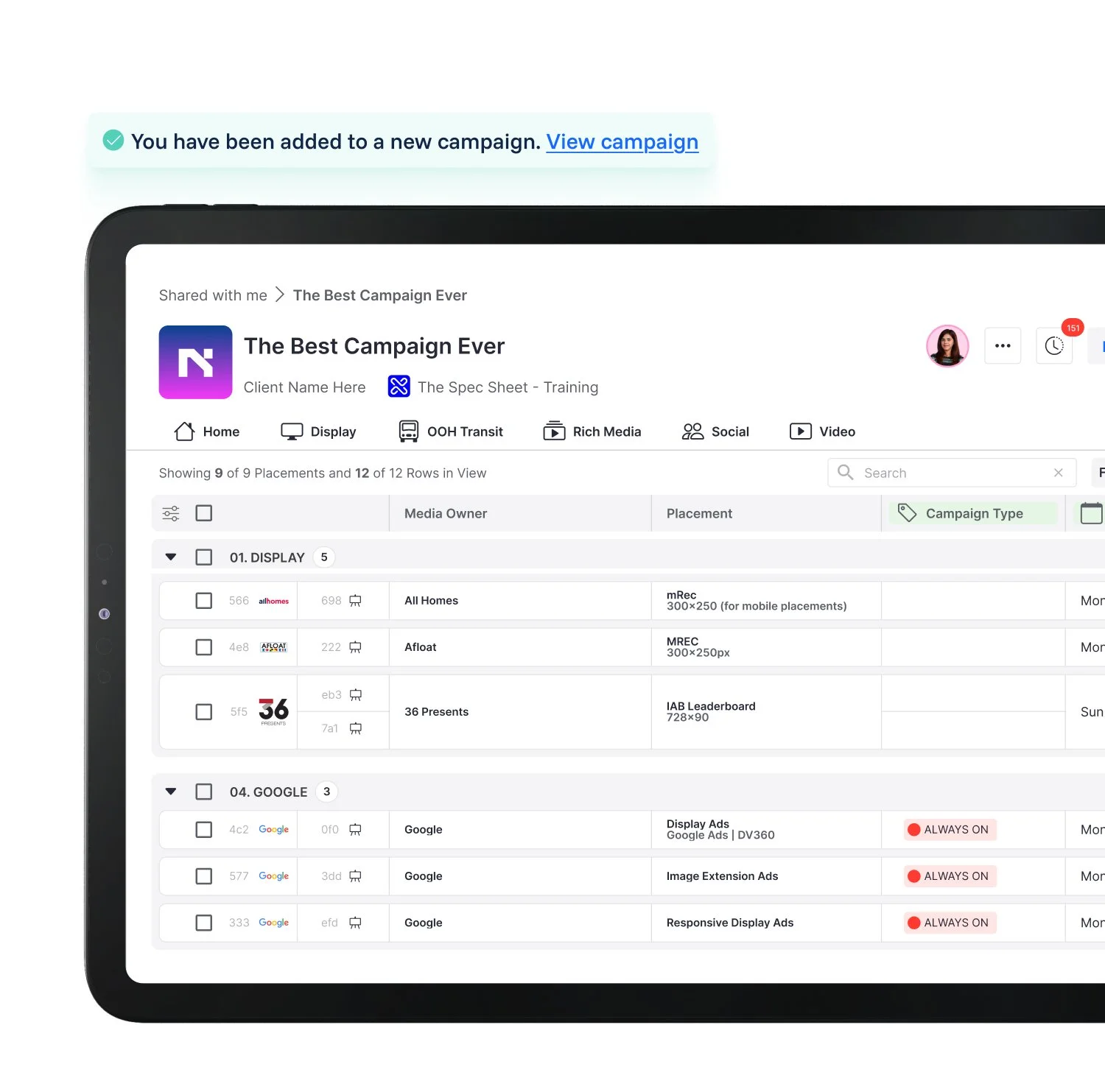This screenshot has width=1105, height=1092.
Task: Click the 'mRec 300×250' placement cell
Action: (766, 601)
